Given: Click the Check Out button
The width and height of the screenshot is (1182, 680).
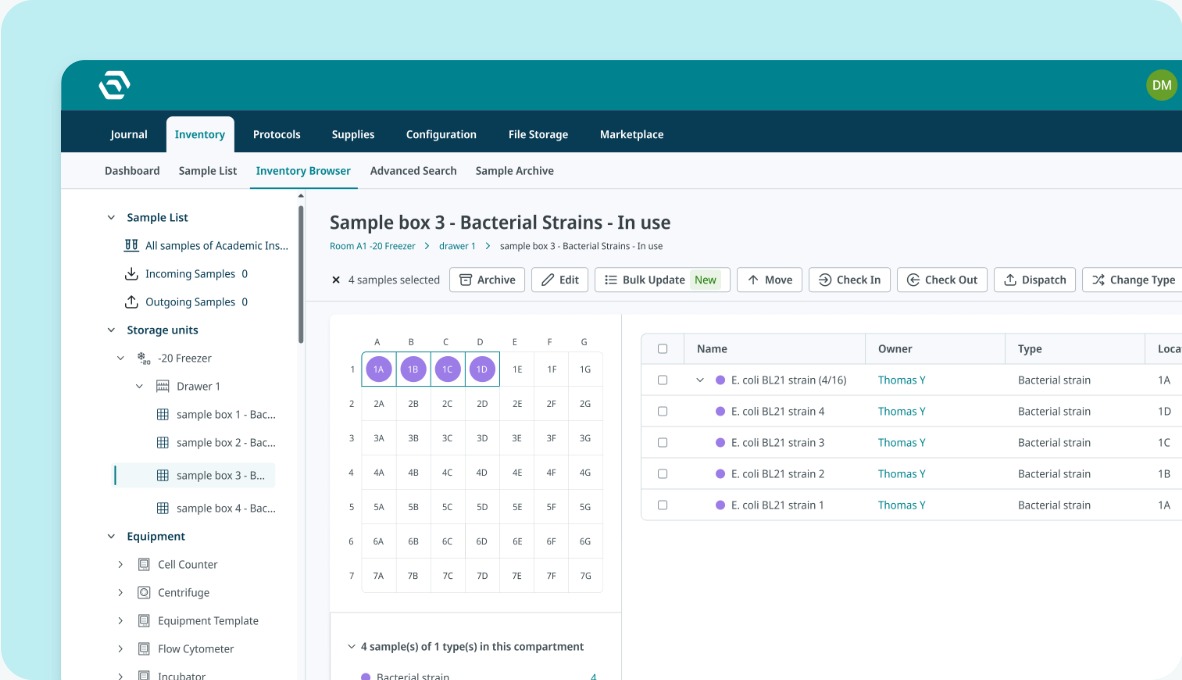Looking at the screenshot, I should click(942, 280).
